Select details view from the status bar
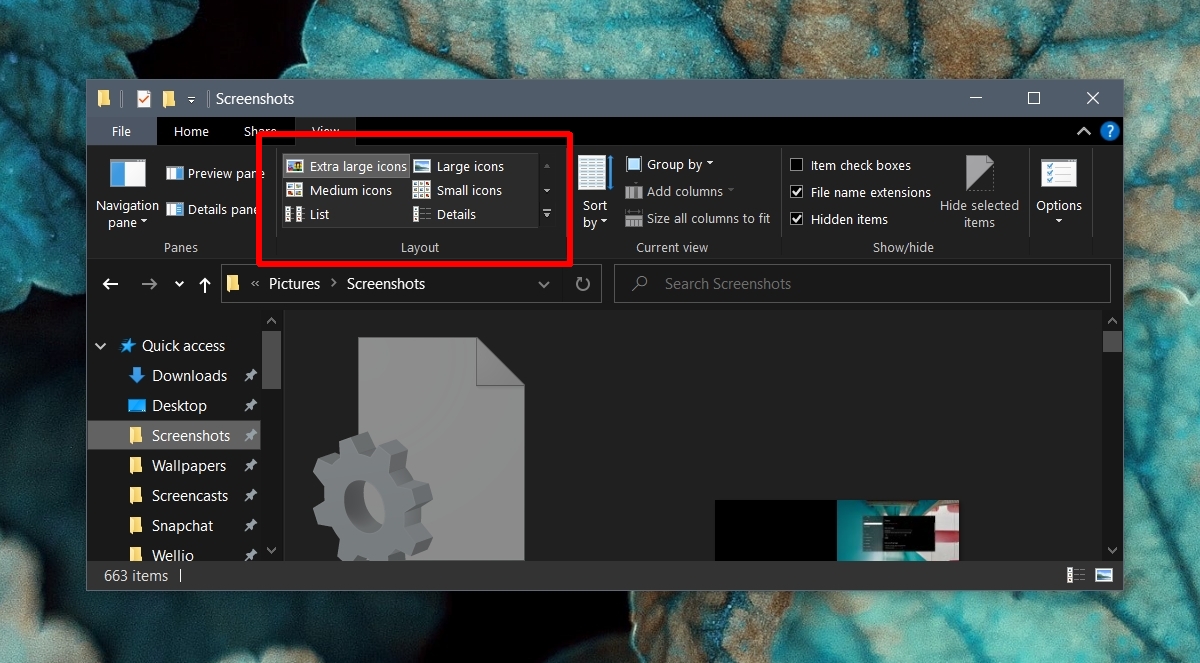 point(1075,575)
